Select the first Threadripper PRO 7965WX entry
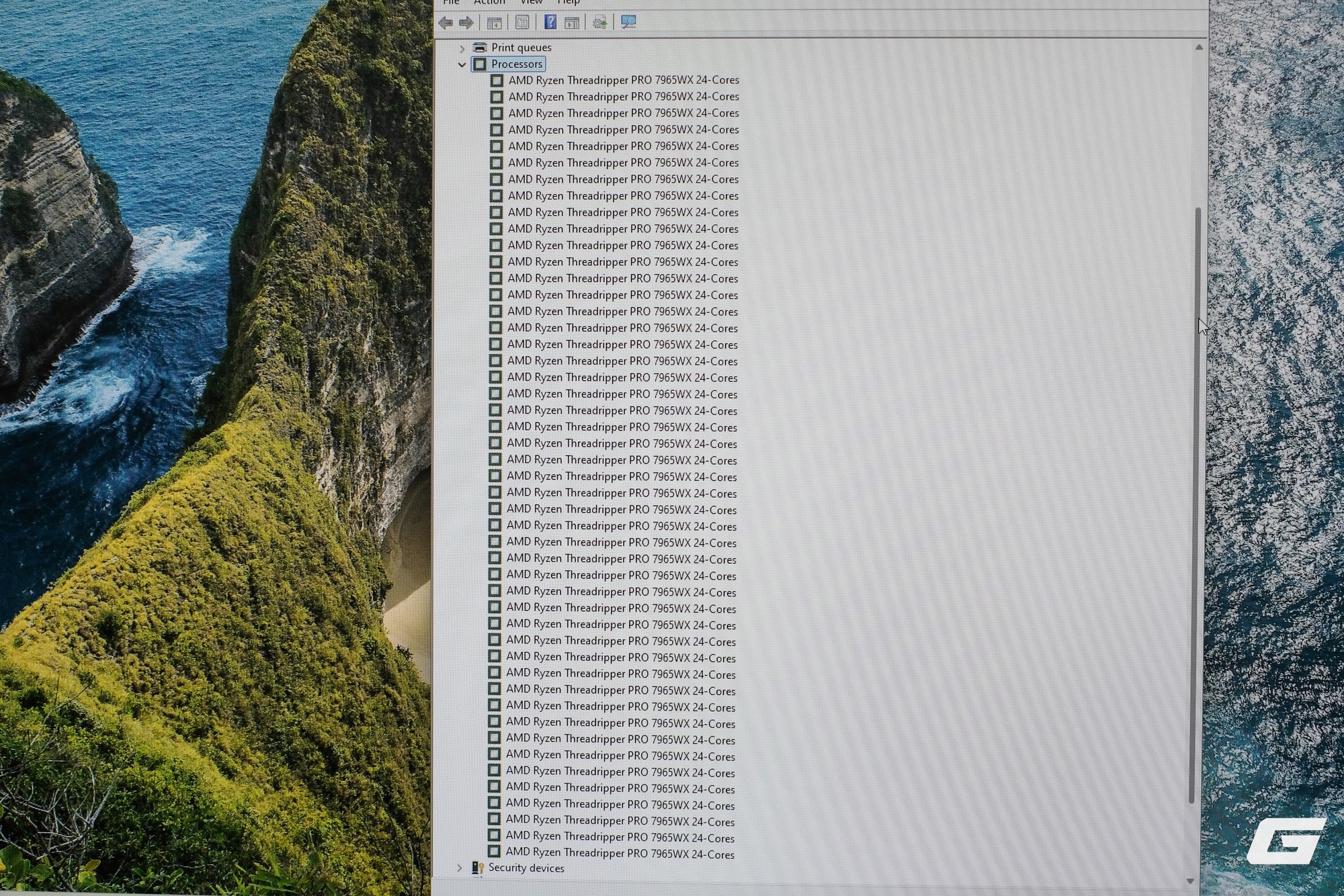1344x896 pixels. coord(624,80)
